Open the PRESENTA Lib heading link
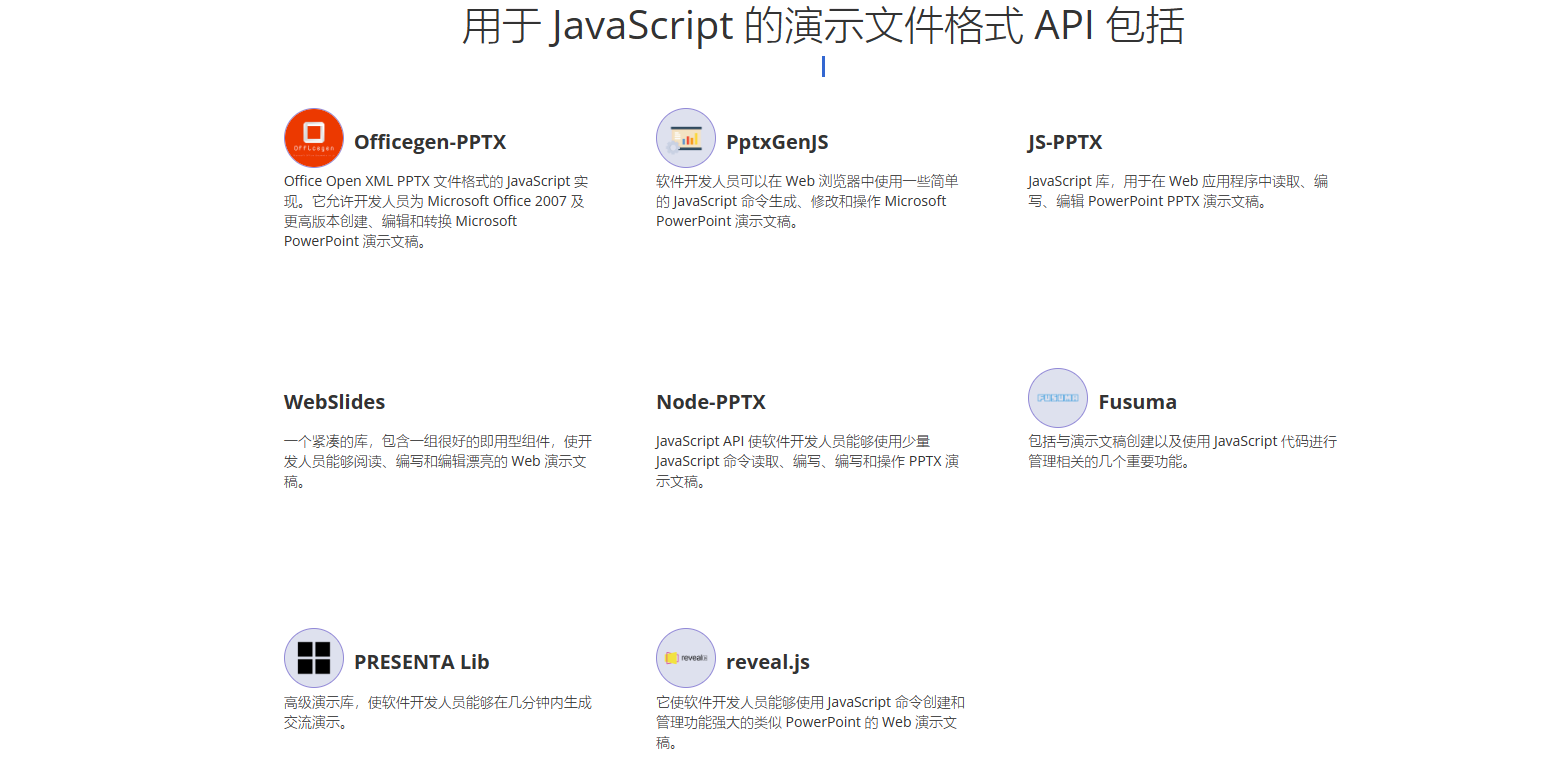 coord(422,662)
